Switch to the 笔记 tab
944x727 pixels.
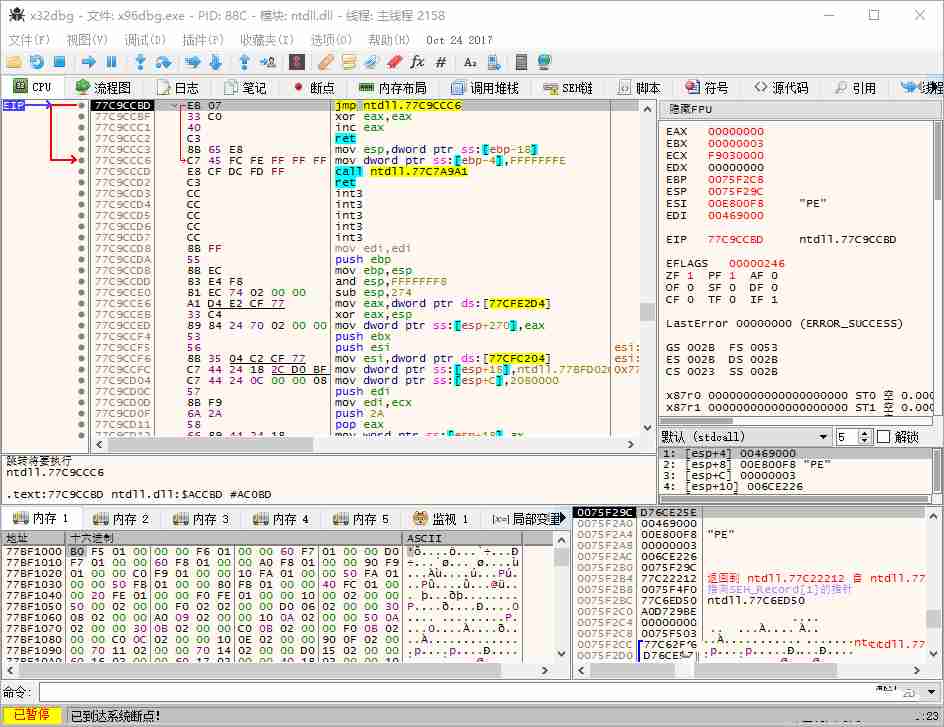click(246, 88)
